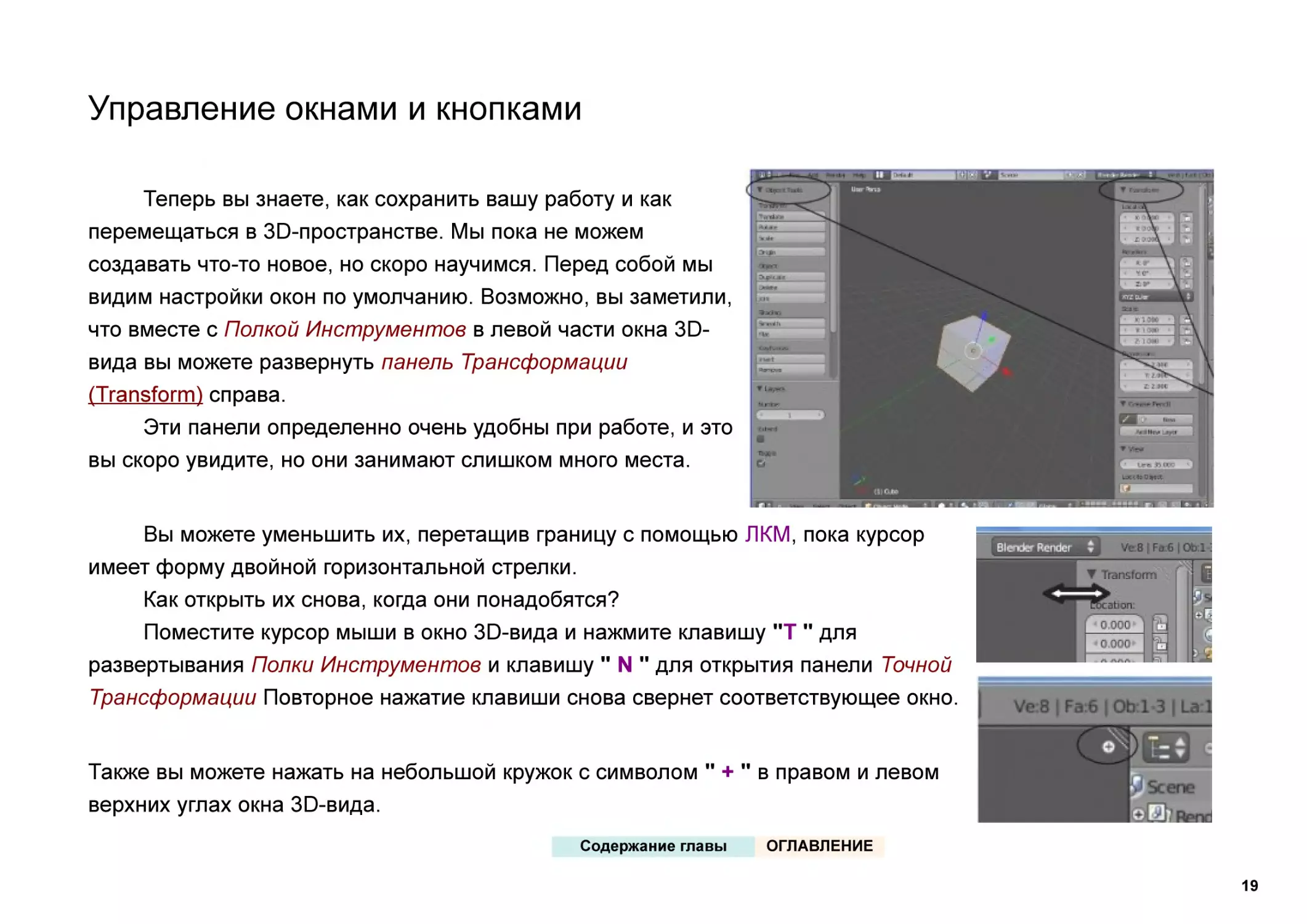Open the Содержание главы link
This screenshot has width=1307, height=924.
[x=653, y=846]
